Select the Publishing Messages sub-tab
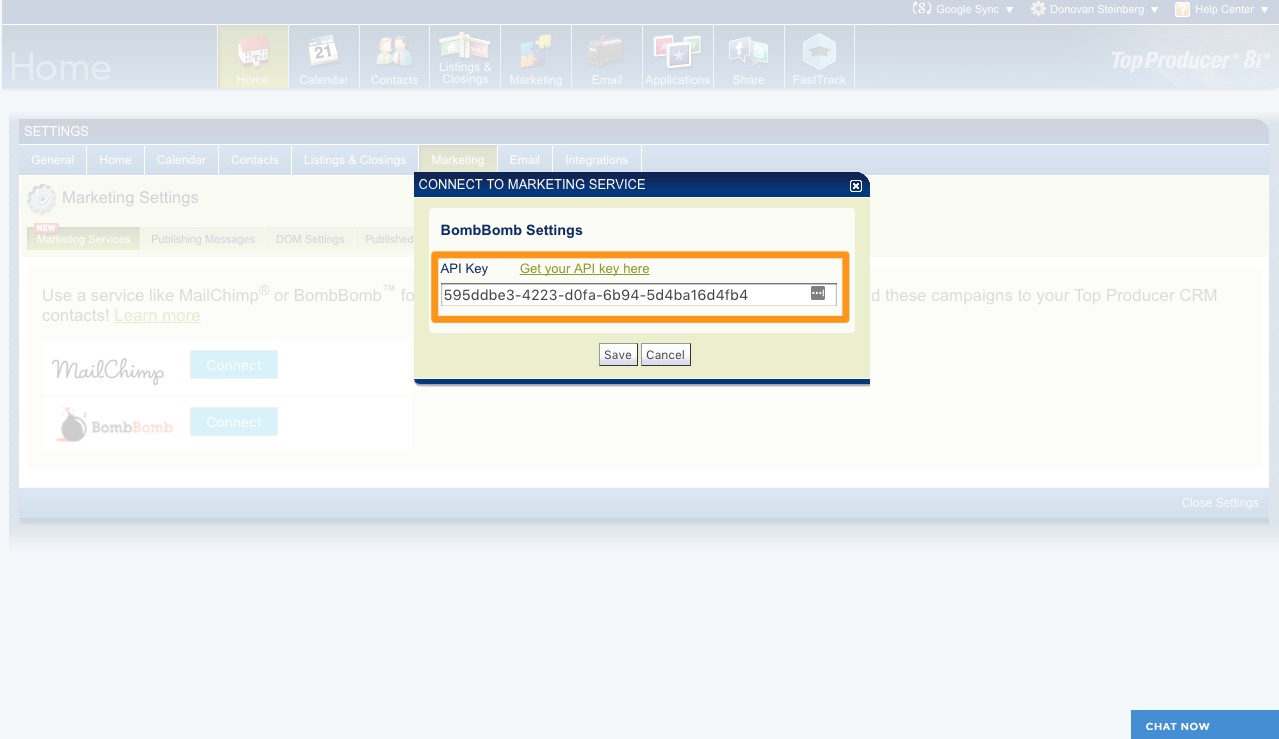This screenshot has width=1279, height=739. pos(203,239)
